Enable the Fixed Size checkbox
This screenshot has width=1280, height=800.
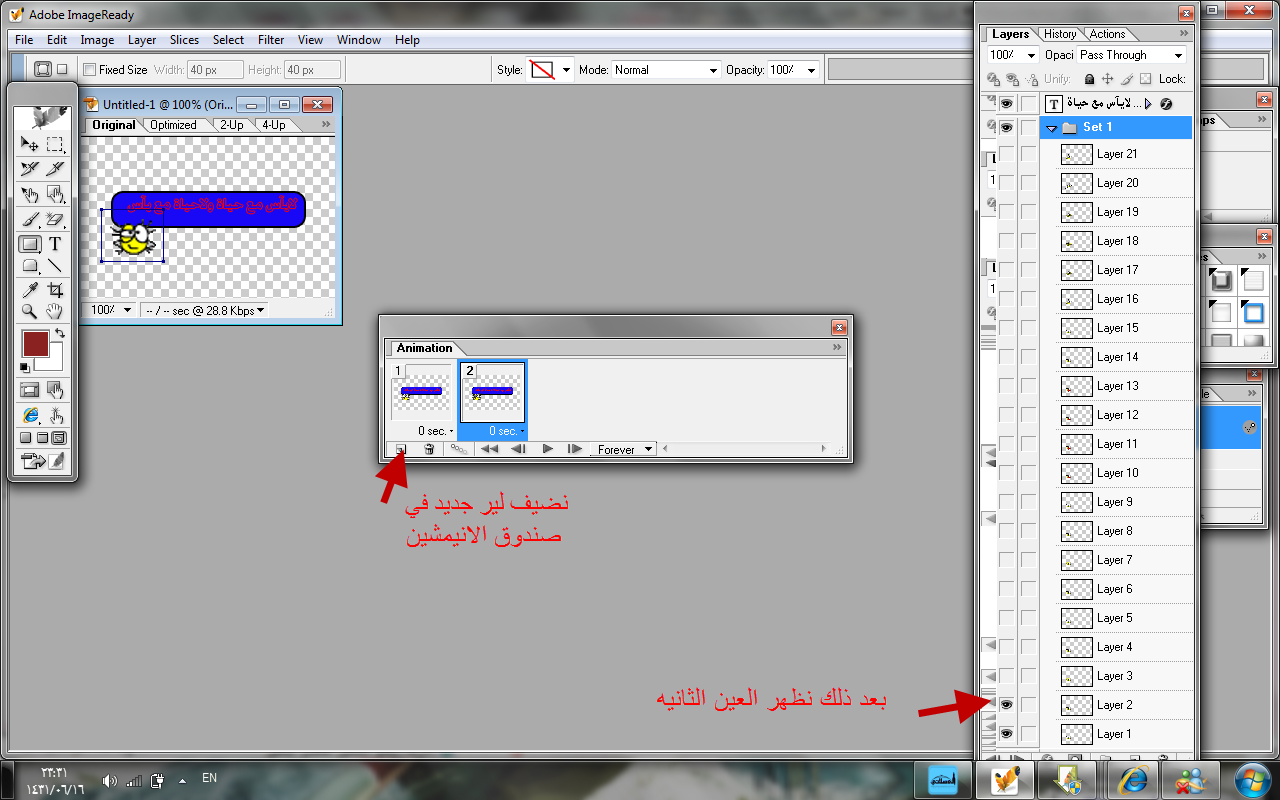[89, 70]
